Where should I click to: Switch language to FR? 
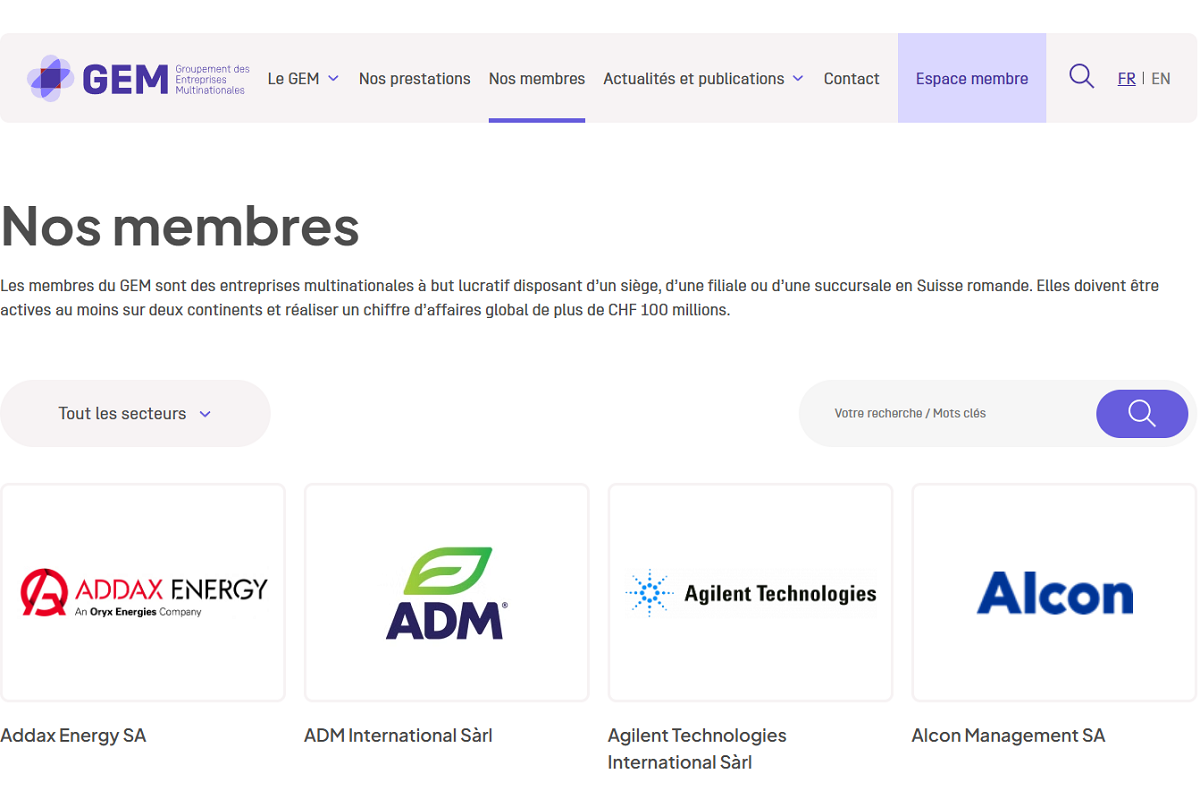[x=1126, y=79]
